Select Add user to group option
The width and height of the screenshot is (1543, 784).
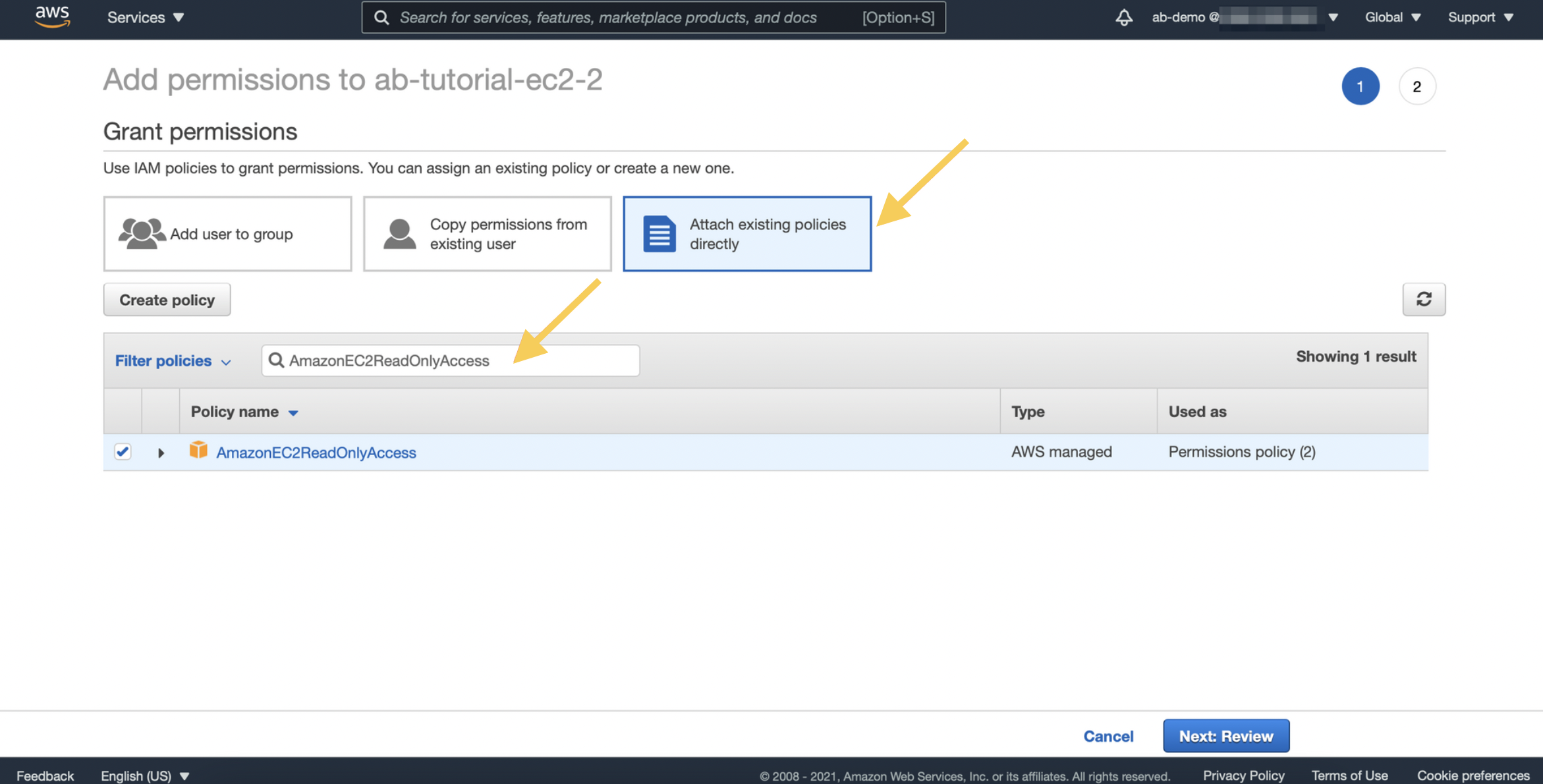click(227, 234)
